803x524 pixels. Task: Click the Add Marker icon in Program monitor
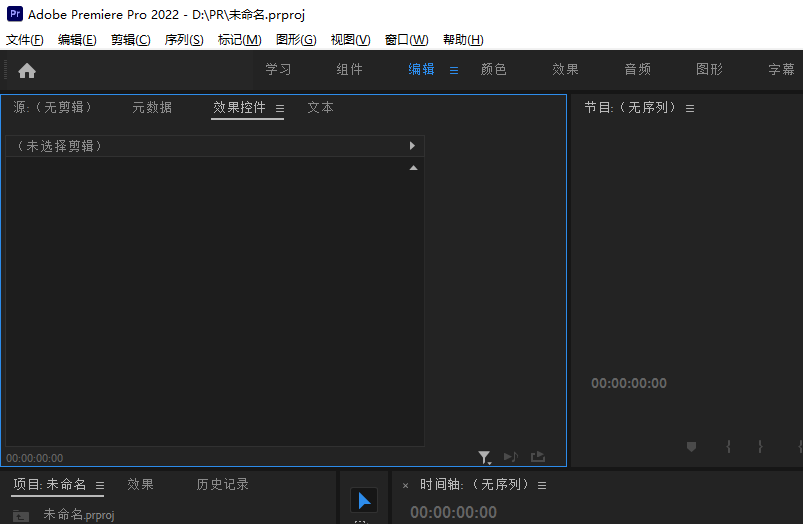coord(691,447)
